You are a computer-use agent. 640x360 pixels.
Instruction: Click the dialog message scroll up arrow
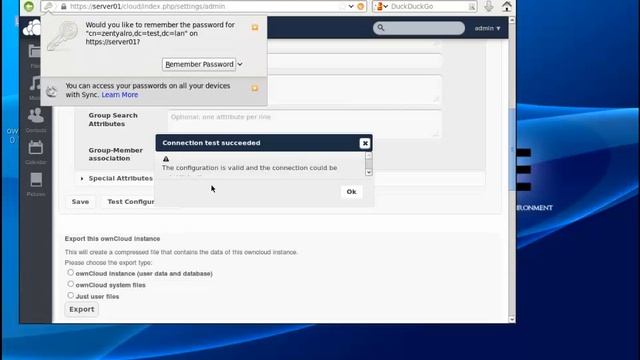(x=369, y=155)
